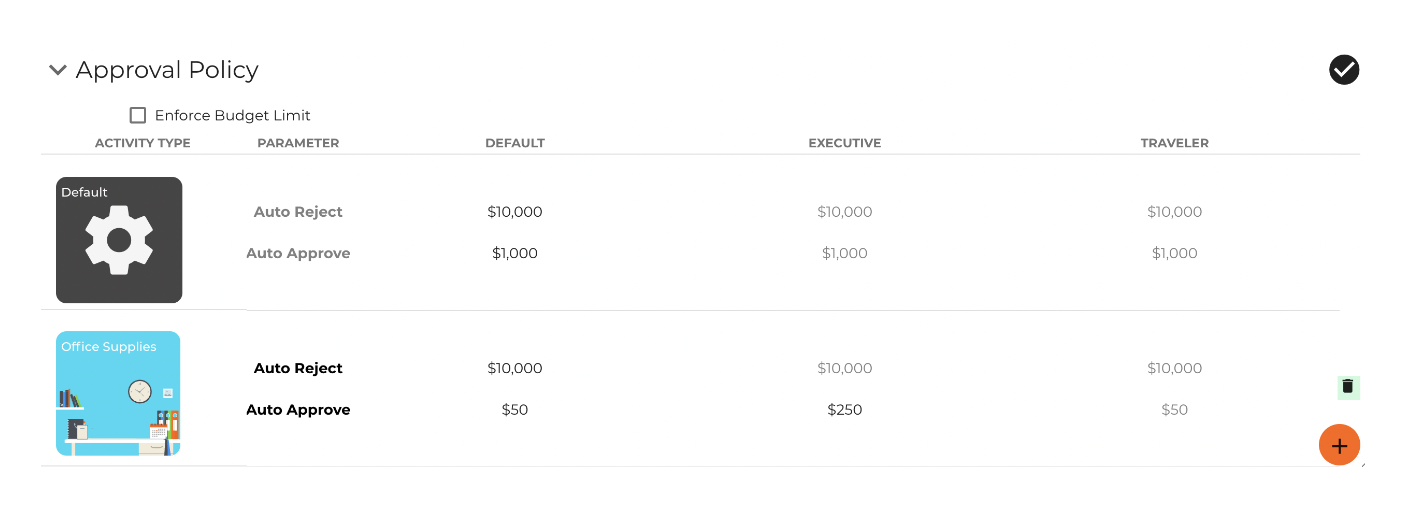Edit Office Supplies default Auto Reject $10,000
This screenshot has width=1426, height=508.
coord(515,368)
